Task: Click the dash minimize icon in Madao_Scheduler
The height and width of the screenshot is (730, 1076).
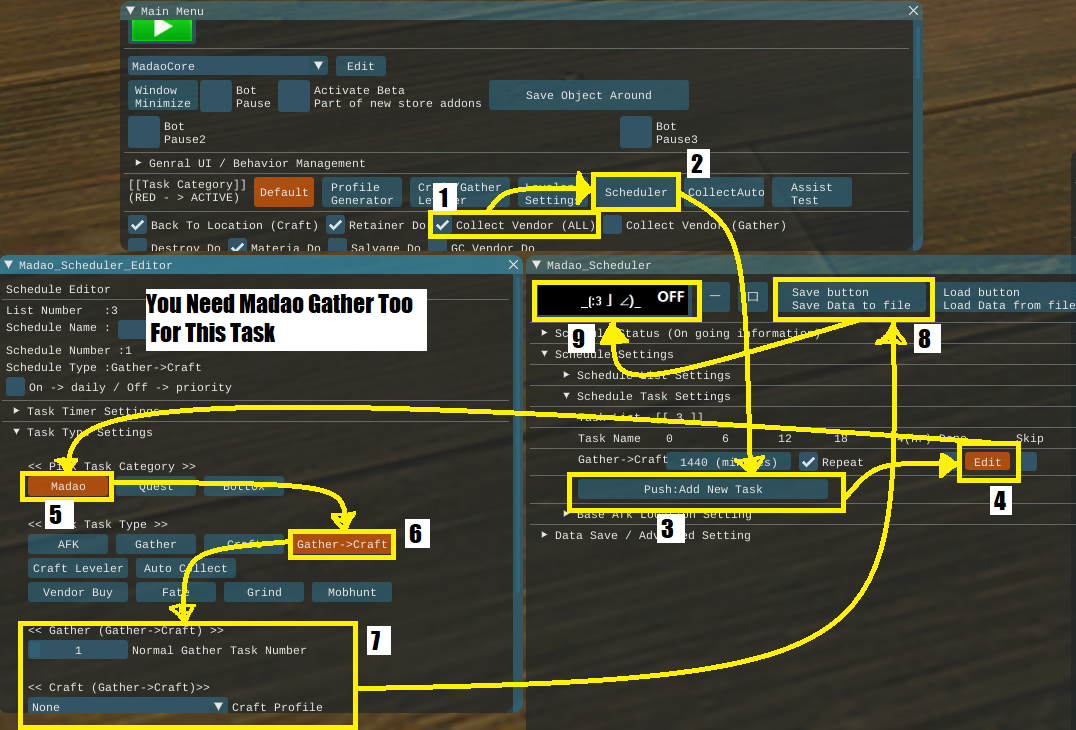Action: (x=715, y=297)
